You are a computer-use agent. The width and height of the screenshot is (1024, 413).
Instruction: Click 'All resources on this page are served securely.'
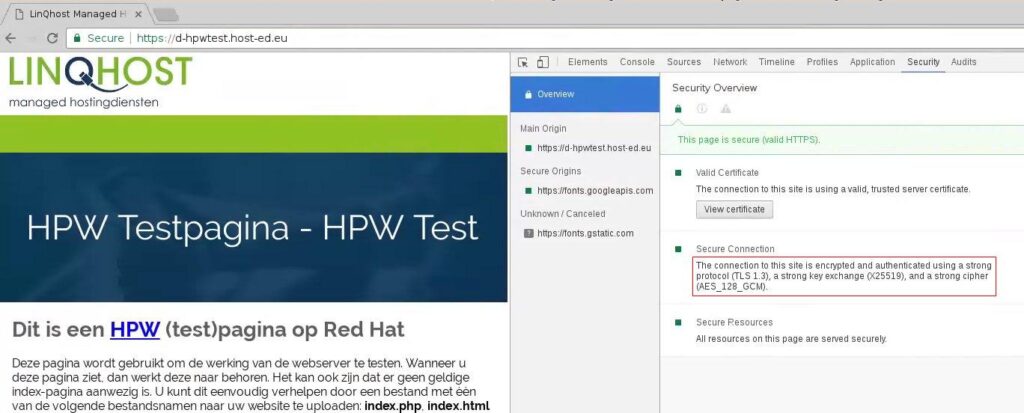tap(792, 339)
